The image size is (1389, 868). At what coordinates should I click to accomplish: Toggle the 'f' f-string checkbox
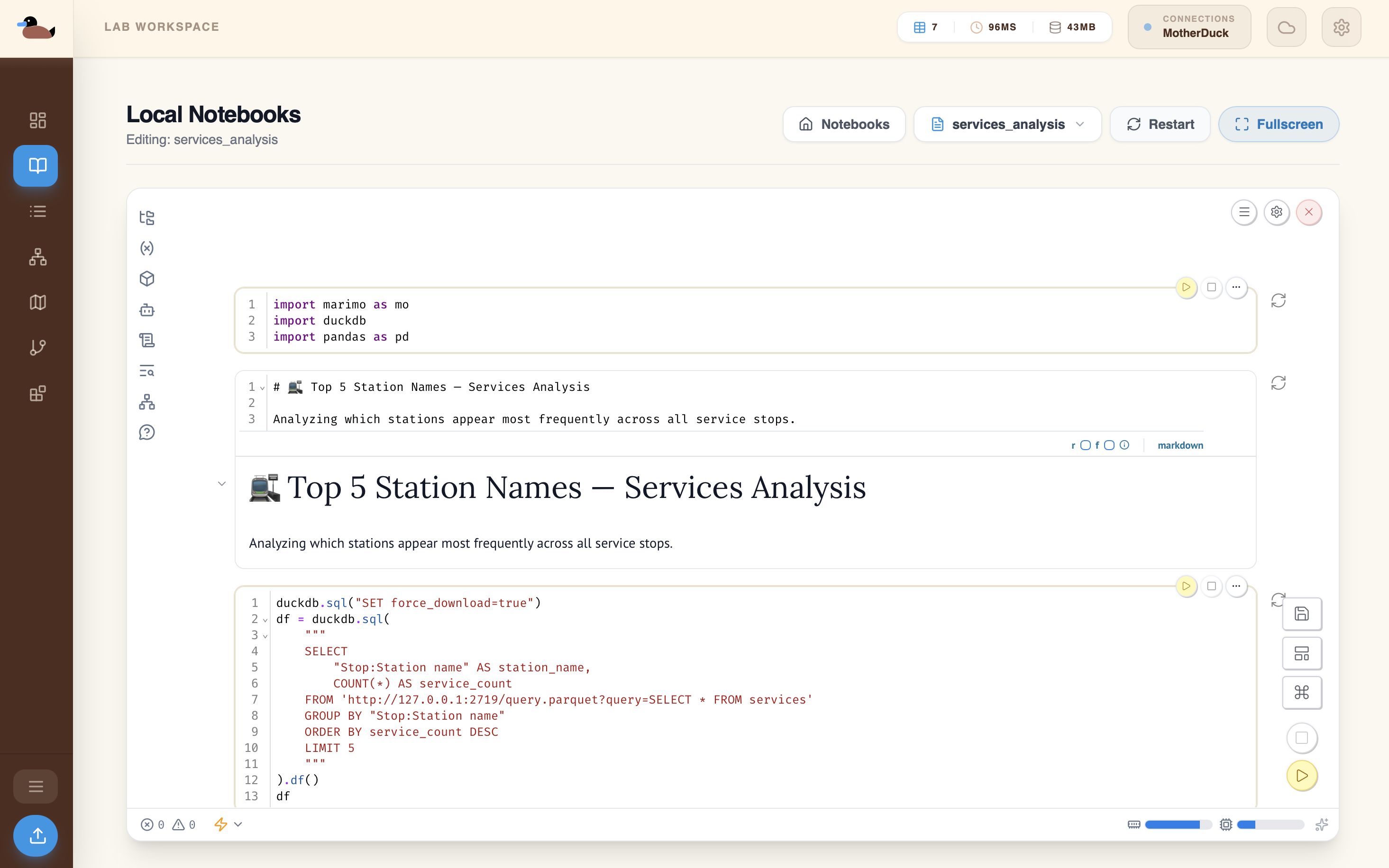[x=1109, y=445]
